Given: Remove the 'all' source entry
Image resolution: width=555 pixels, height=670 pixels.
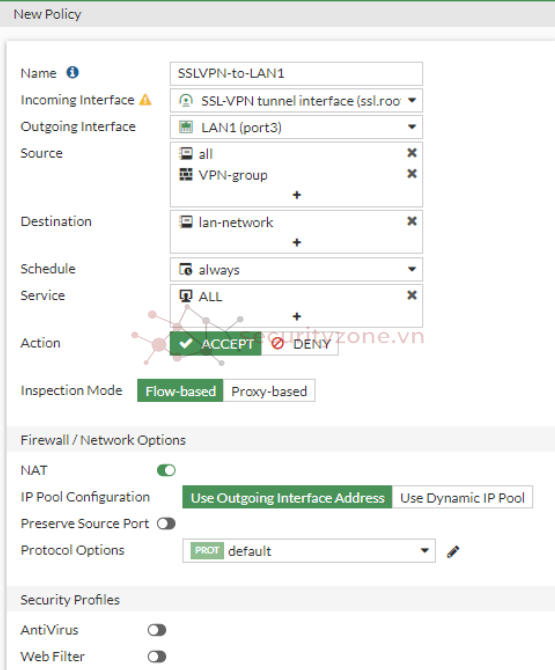Looking at the screenshot, I should pyautogui.click(x=412, y=153).
